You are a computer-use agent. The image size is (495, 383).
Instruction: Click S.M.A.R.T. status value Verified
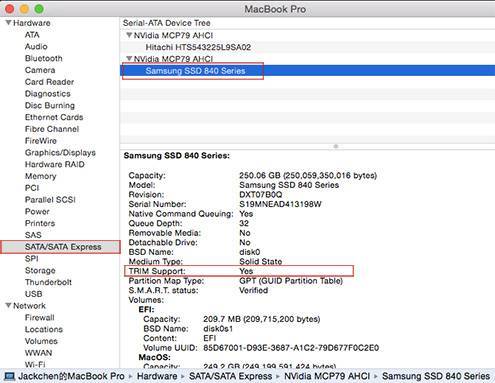pyautogui.click(x=253, y=290)
